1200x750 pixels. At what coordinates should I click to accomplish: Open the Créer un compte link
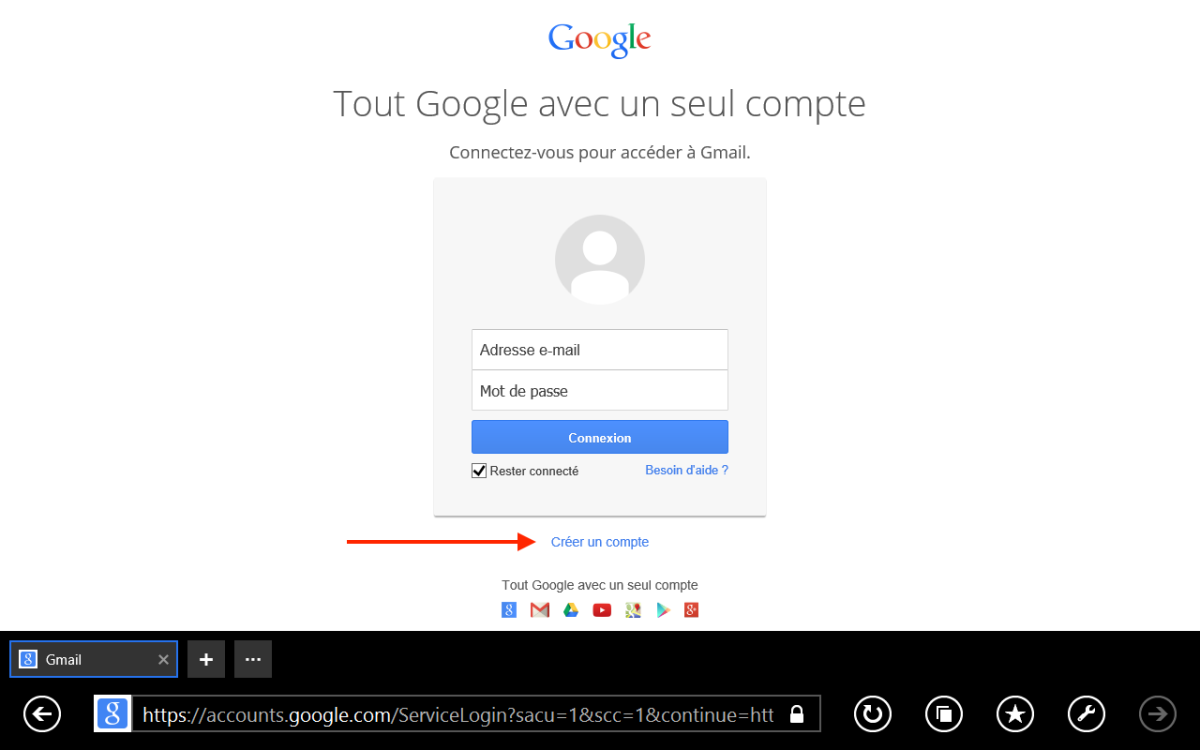(x=600, y=542)
